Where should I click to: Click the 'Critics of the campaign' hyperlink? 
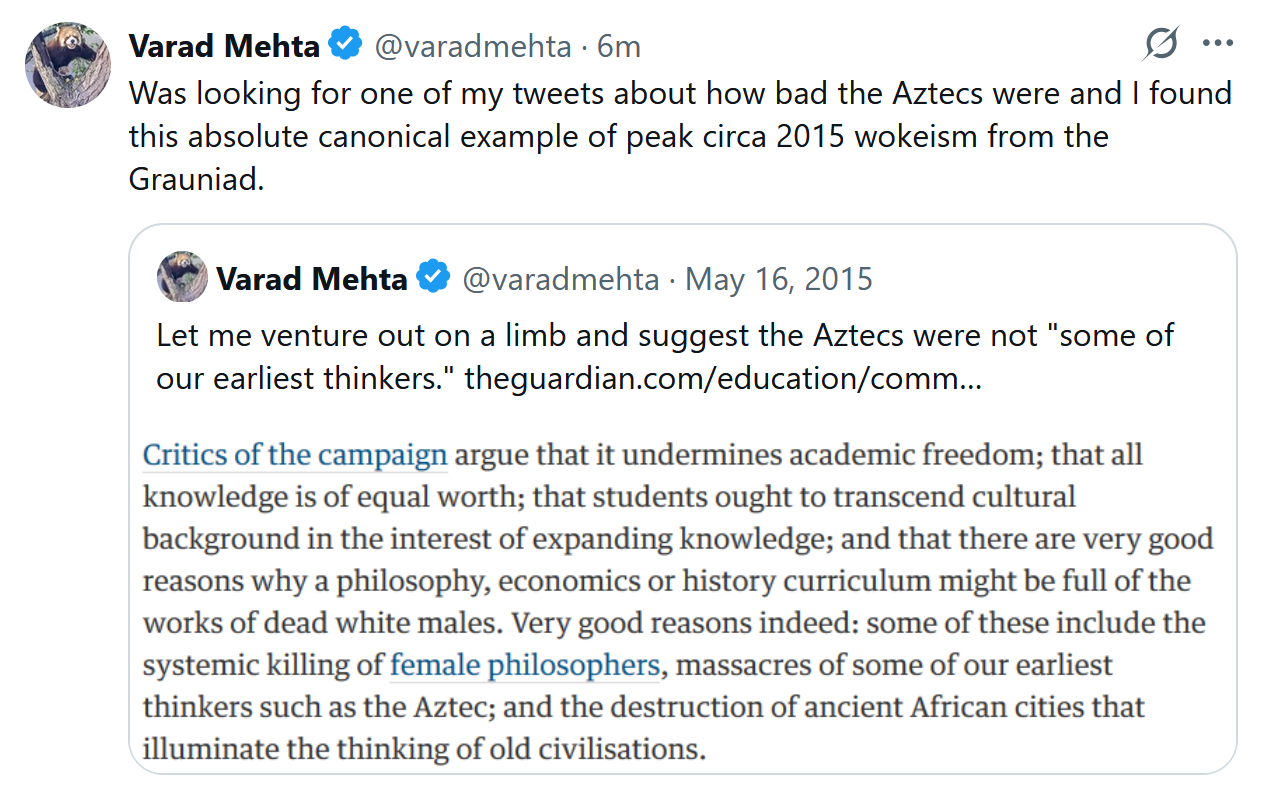[x=294, y=455]
